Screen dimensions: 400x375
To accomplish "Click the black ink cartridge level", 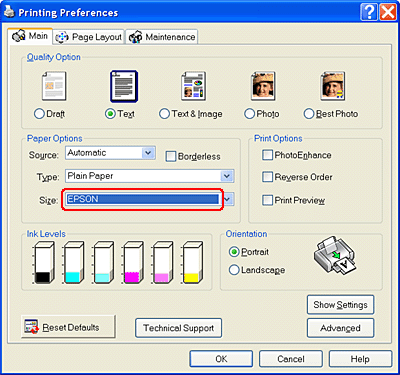I will point(44,263).
